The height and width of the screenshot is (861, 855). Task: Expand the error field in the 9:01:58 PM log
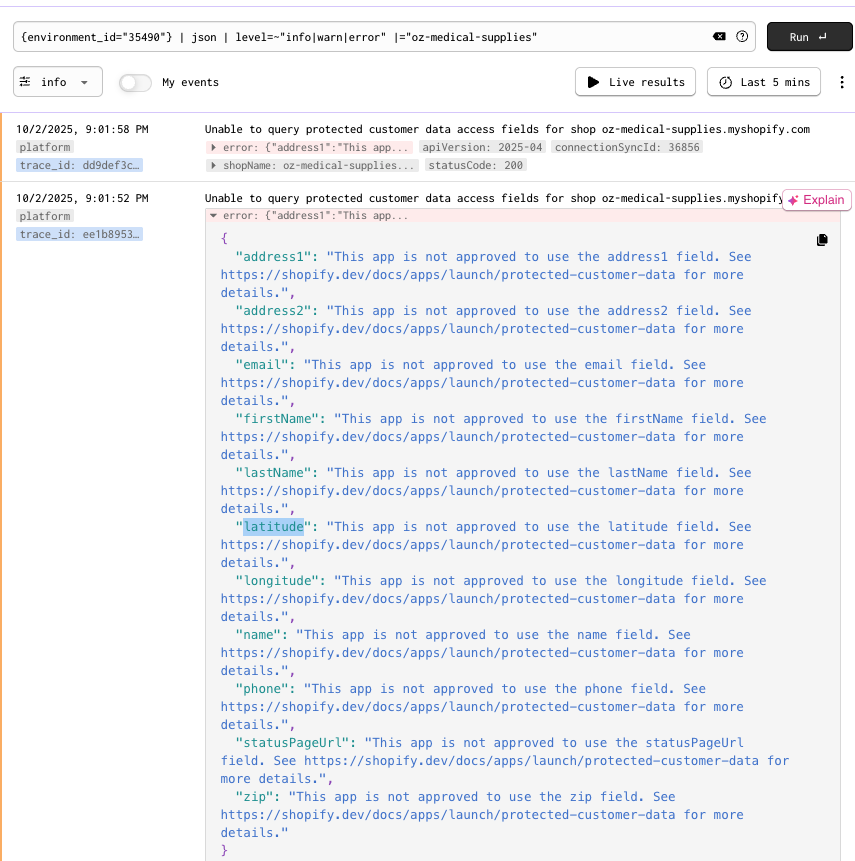(x=310, y=147)
